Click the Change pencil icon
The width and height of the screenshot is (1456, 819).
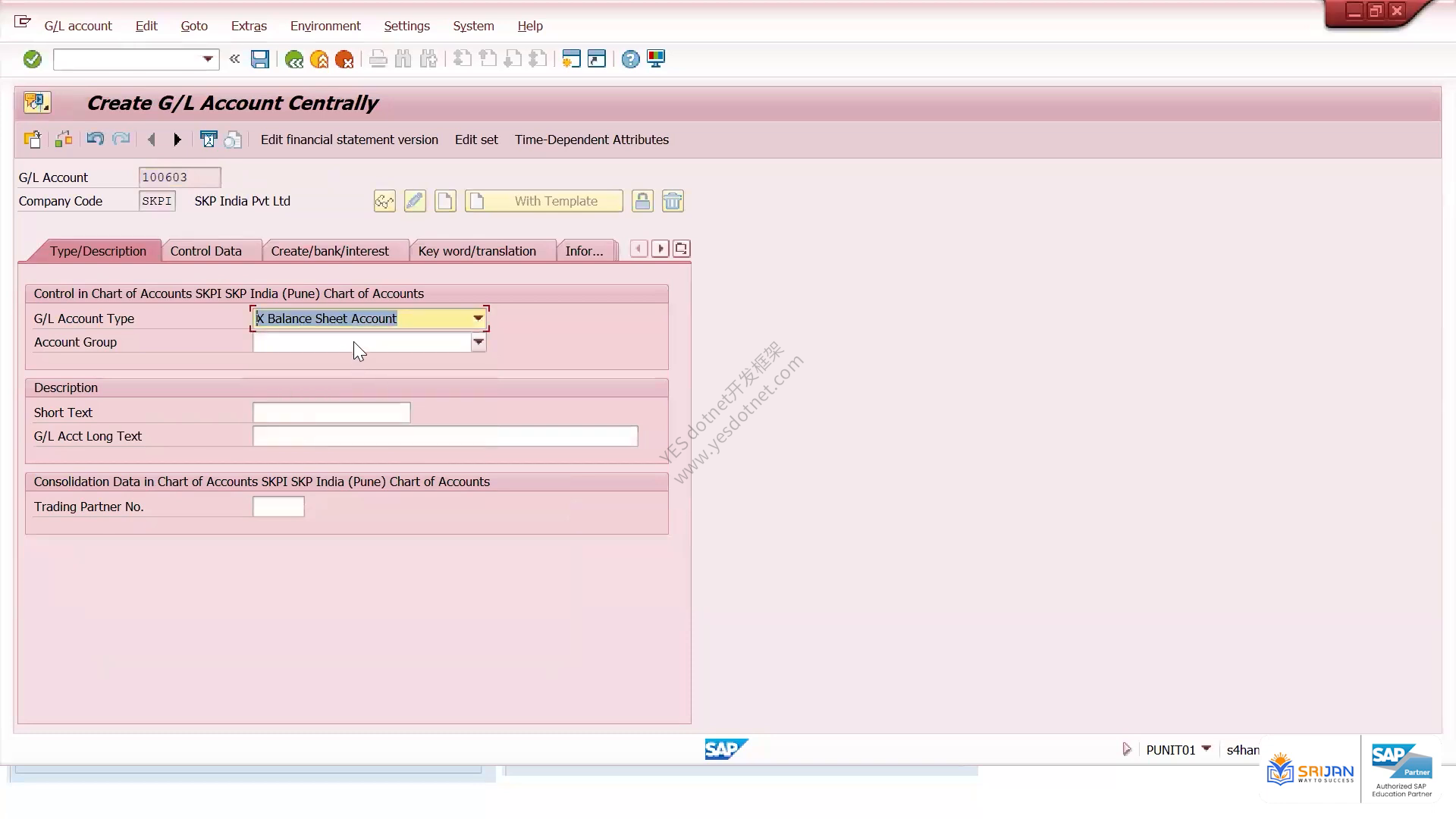tap(415, 201)
